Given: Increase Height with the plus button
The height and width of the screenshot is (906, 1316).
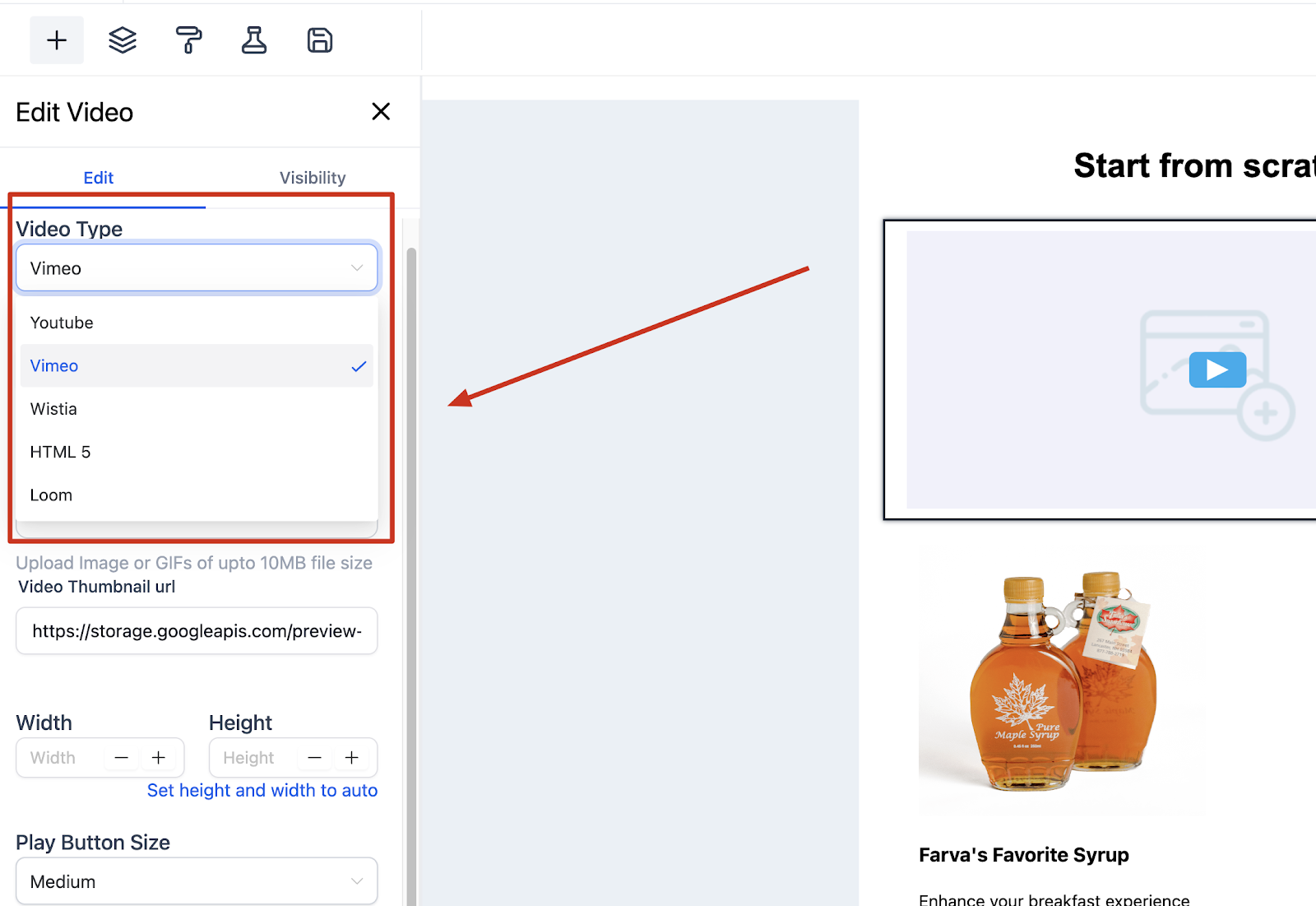Looking at the screenshot, I should tap(351, 758).
